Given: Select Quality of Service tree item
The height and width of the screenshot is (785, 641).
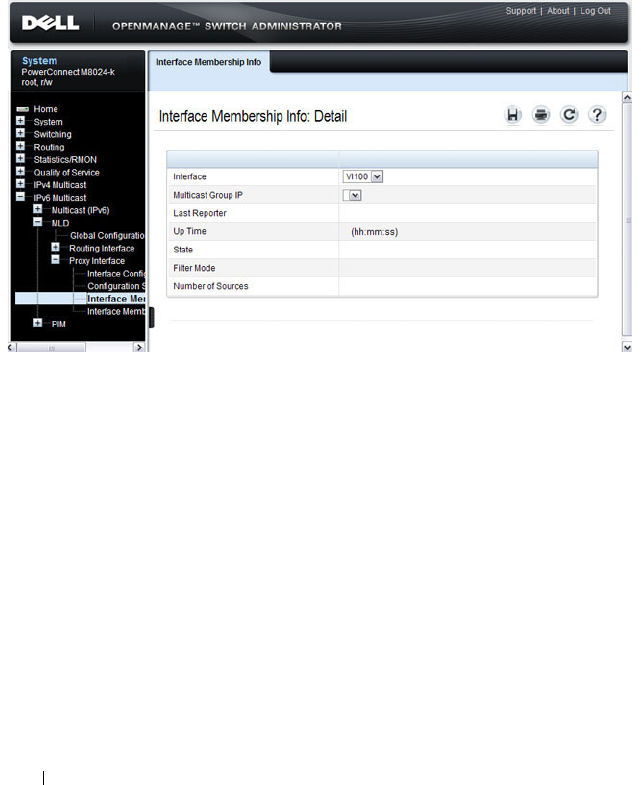Looking at the screenshot, I should (x=67, y=173).
